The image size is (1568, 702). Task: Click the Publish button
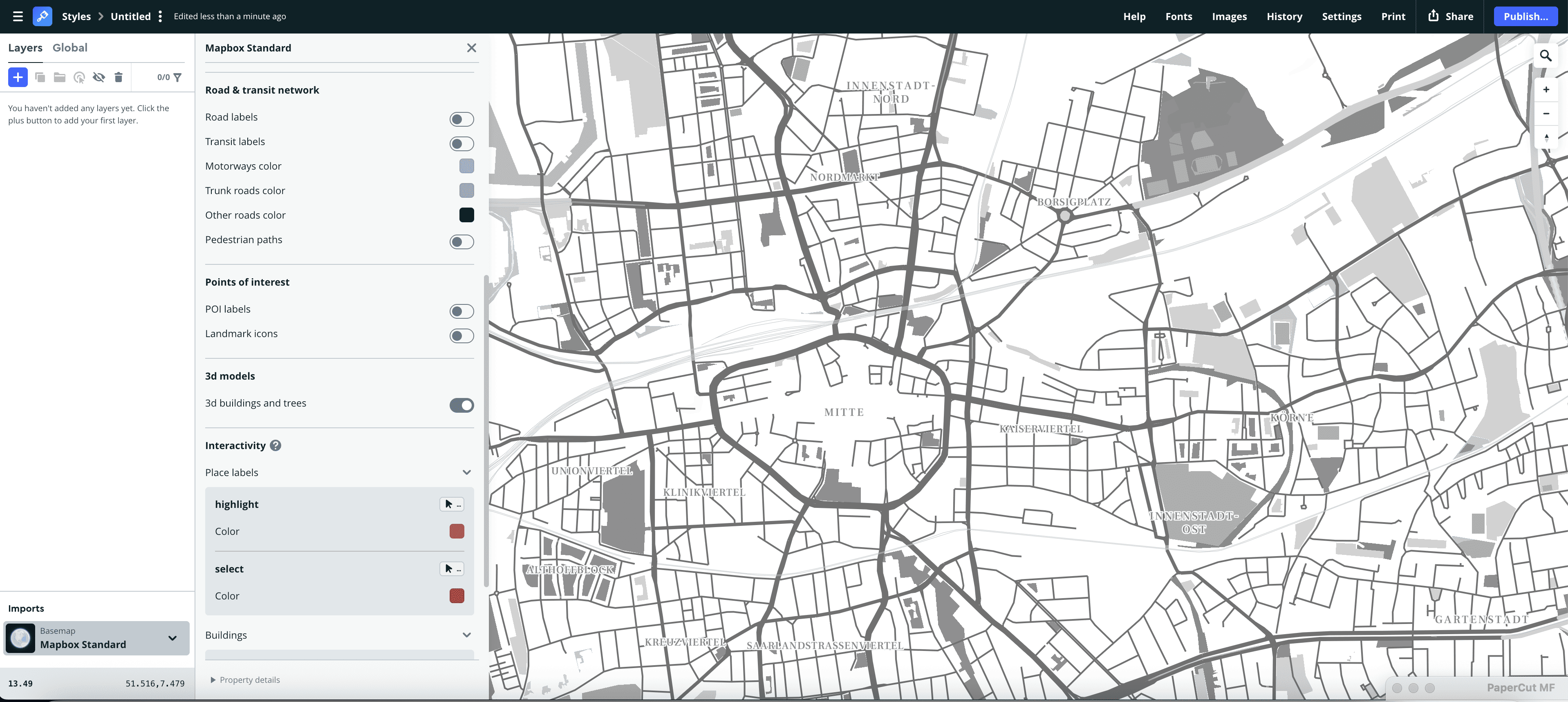click(x=1525, y=16)
